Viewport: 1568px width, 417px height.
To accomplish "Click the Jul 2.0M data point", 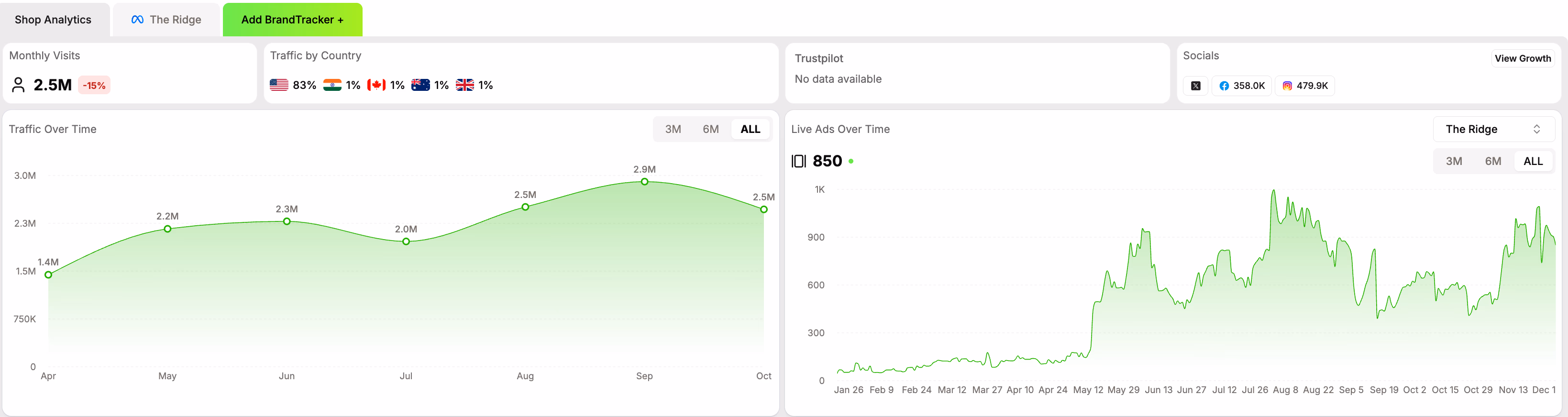I will click(x=406, y=241).
